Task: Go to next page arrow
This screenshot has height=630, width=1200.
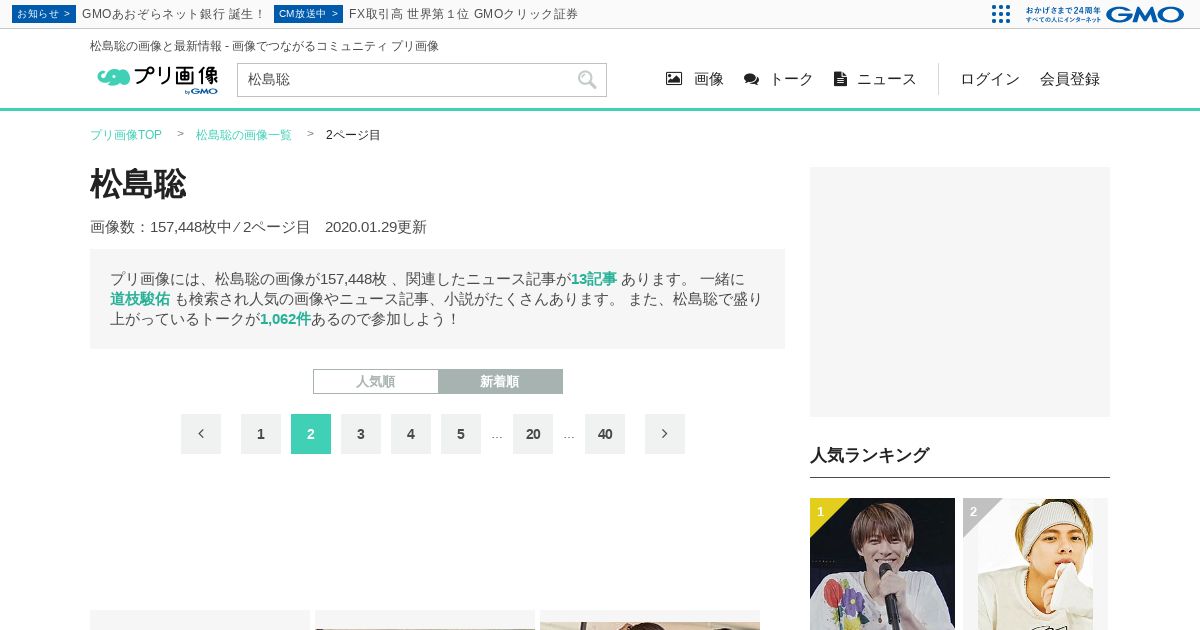Action: click(665, 434)
